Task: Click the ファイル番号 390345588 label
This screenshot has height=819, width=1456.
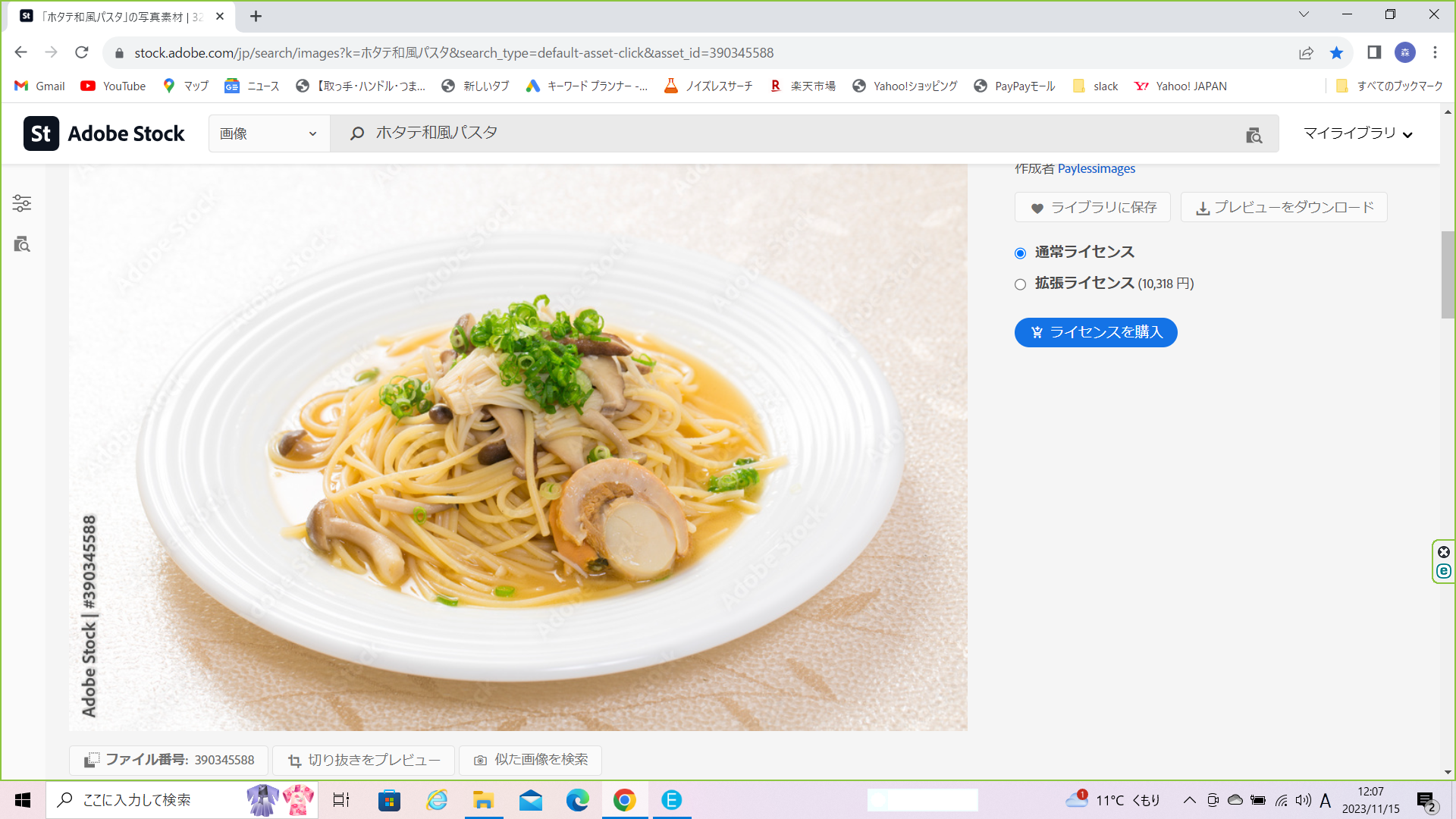Action: pos(169,760)
